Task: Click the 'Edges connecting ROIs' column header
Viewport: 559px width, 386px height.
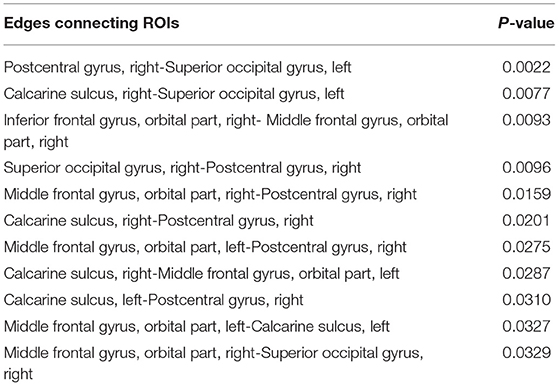Action: click(91, 24)
